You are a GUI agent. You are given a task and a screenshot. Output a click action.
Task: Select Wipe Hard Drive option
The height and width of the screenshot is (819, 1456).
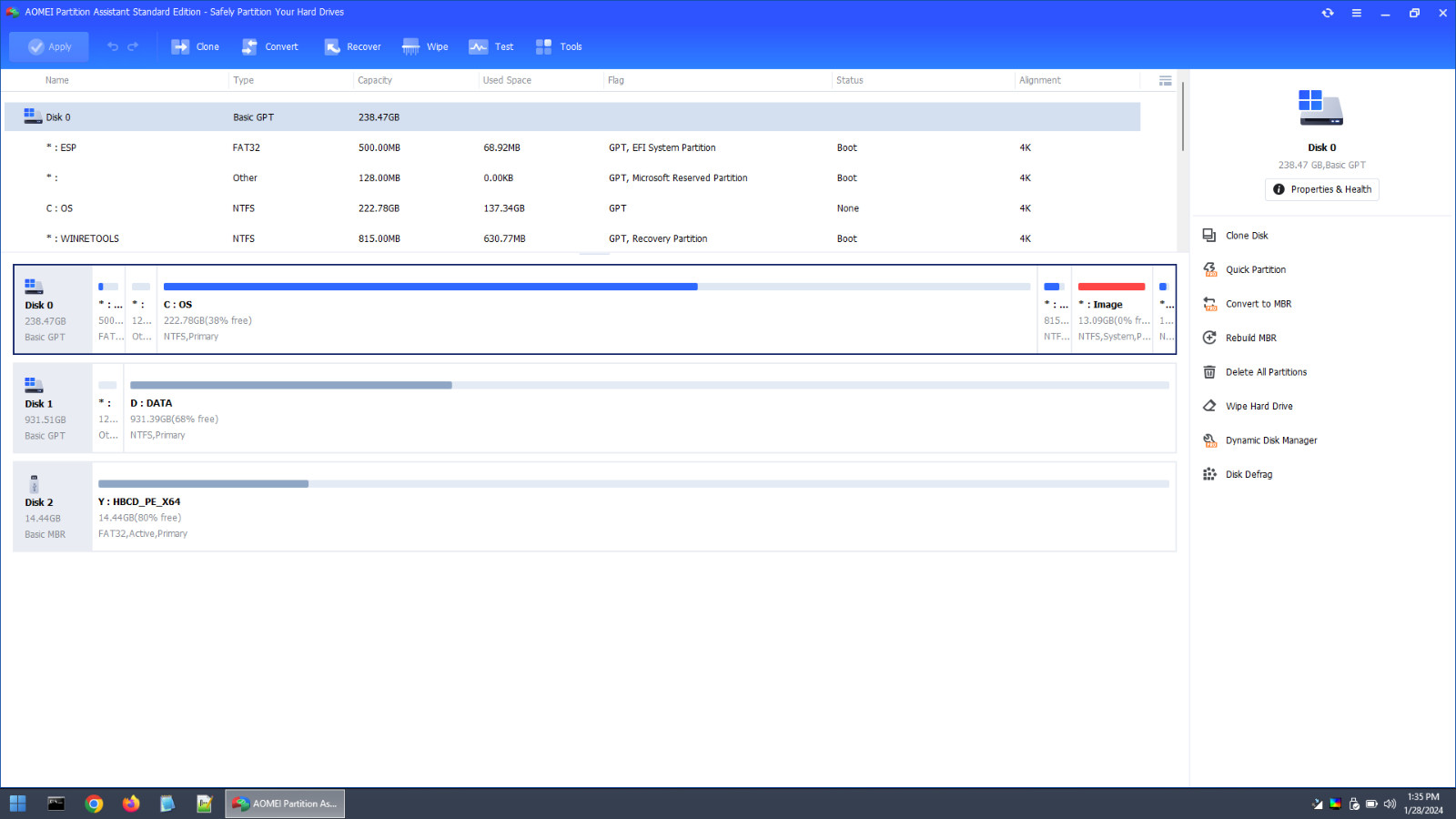click(x=1259, y=406)
